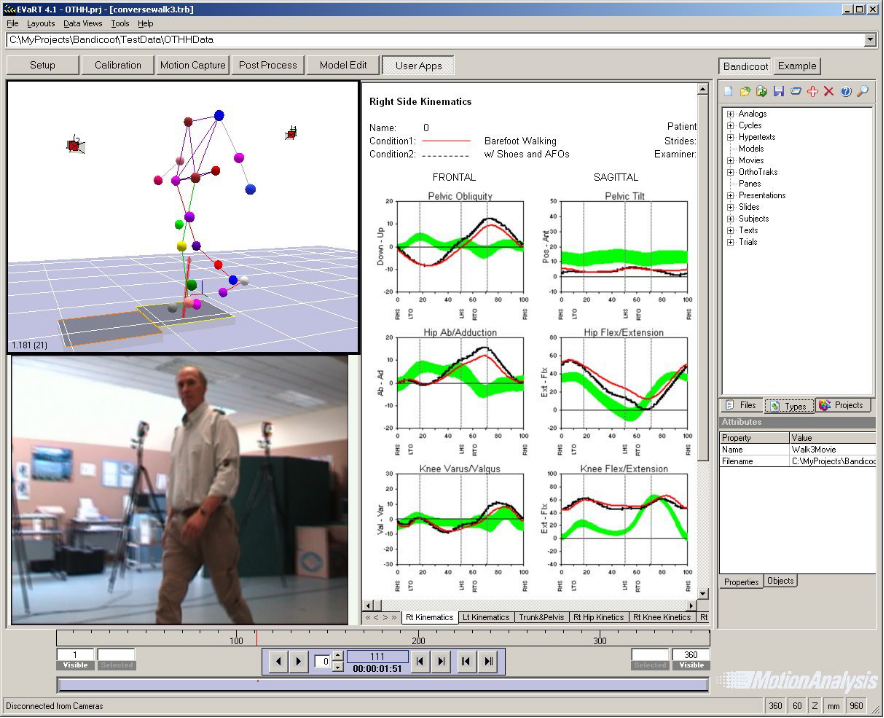Toggle the left Visible frame button
Image resolution: width=884 pixels, height=718 pixels.
pyautogui.click(x=75, y=665)
